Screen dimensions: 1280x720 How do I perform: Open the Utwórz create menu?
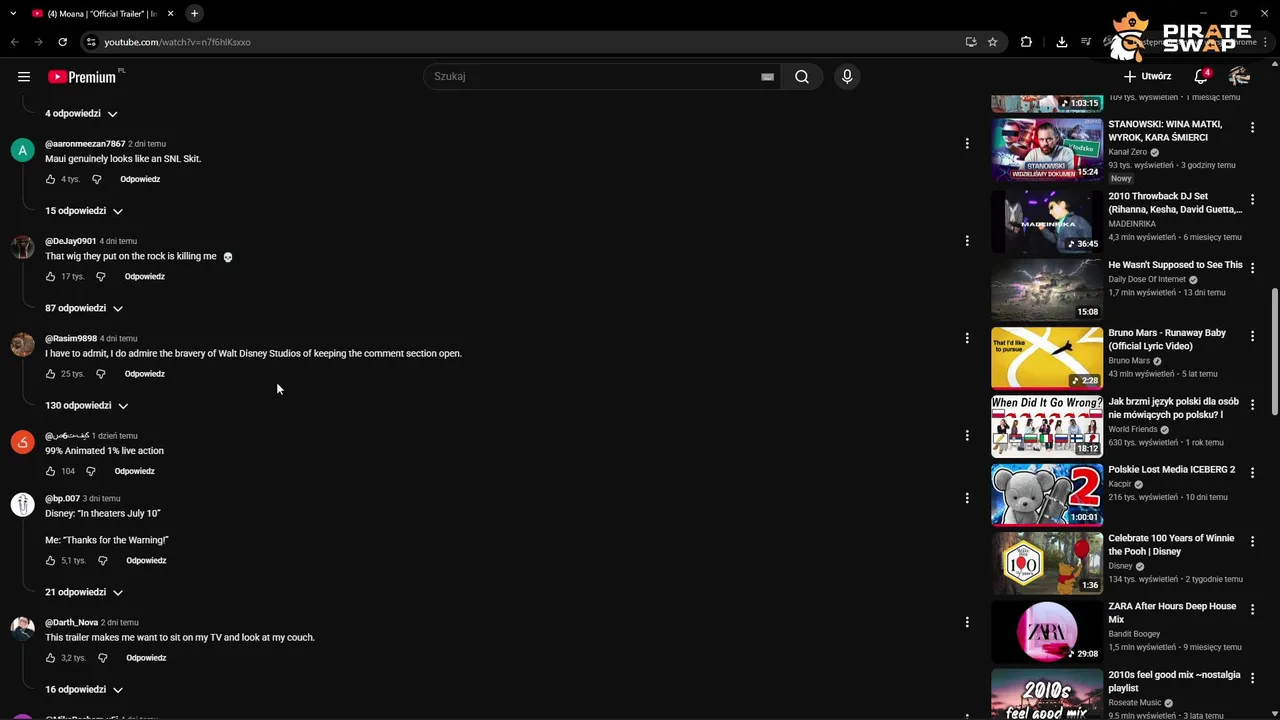[x=1147, y=76]
